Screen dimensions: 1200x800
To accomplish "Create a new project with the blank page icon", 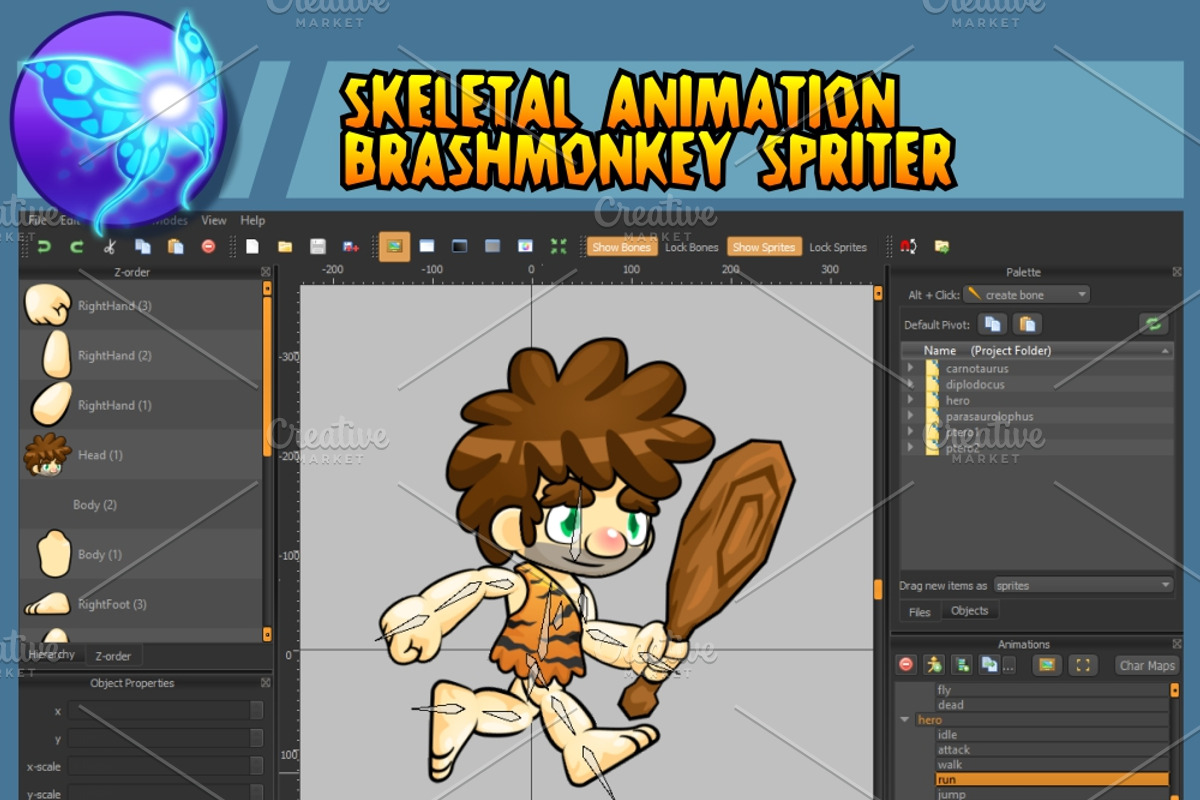I will point(252,246).
